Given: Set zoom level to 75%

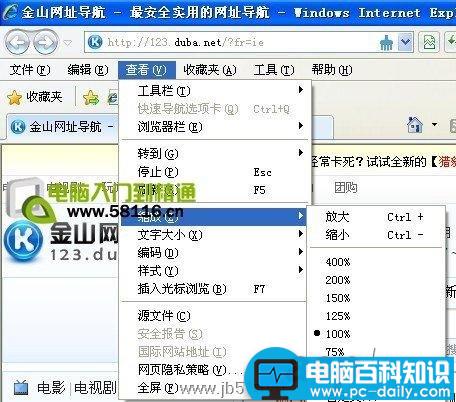Looking at the screenshot, I should point(335,352).
